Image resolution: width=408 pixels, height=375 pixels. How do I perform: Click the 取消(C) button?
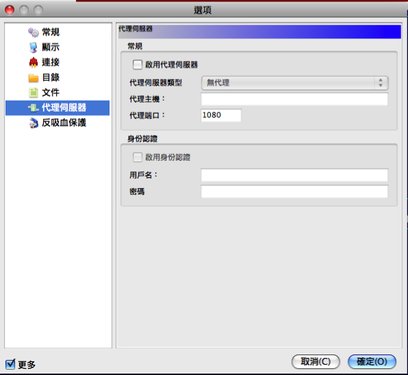(316, 362)
